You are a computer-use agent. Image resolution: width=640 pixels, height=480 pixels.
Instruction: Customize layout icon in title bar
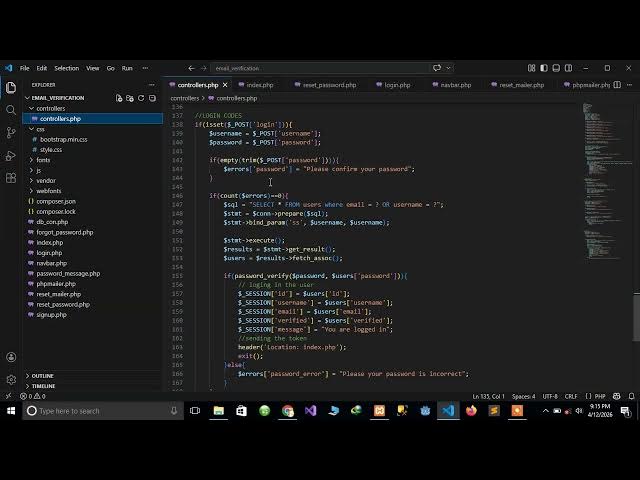tap(531, 68)
